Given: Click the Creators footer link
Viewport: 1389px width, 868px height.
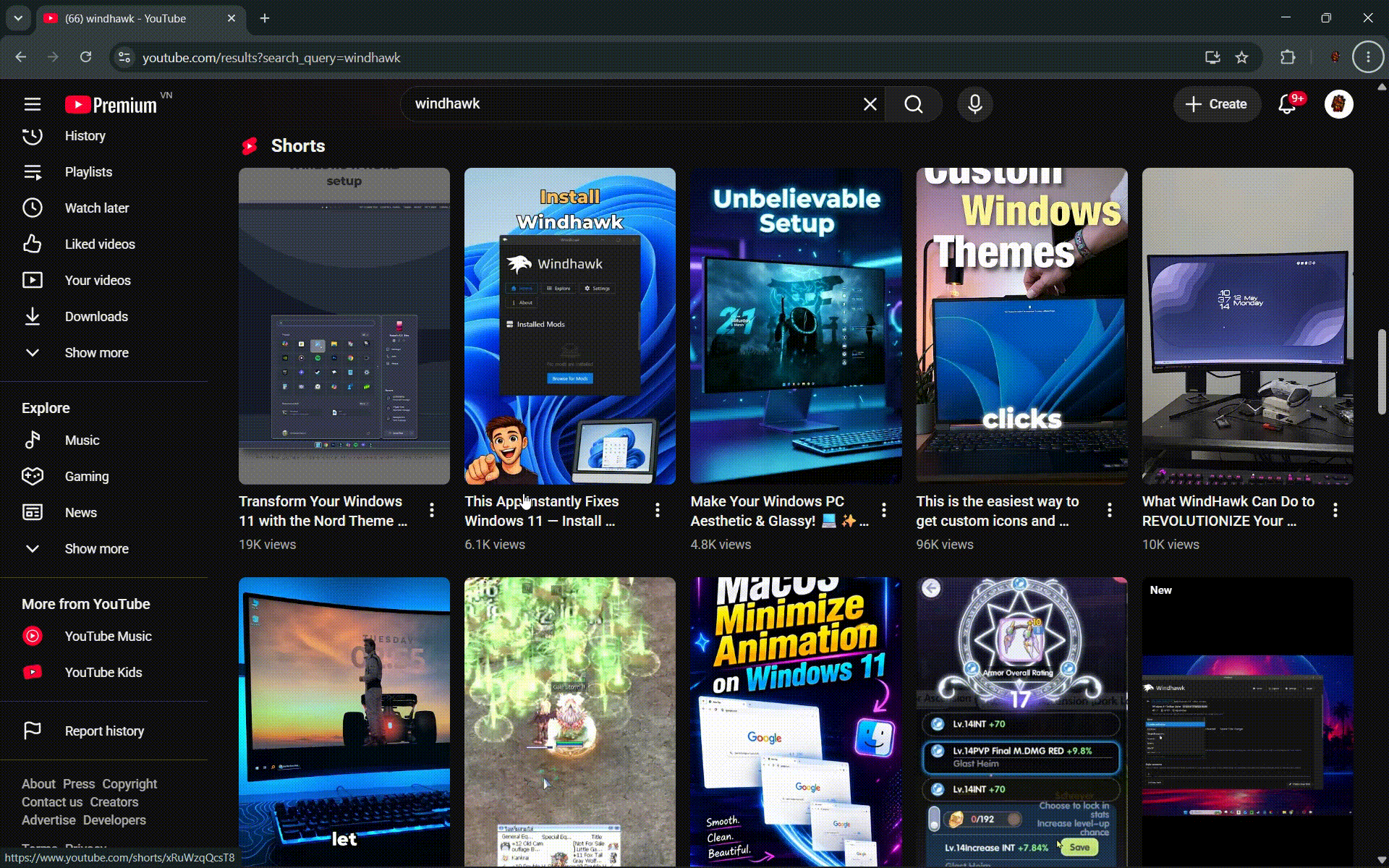Looking at the screenshot, I should coord(114,802).
